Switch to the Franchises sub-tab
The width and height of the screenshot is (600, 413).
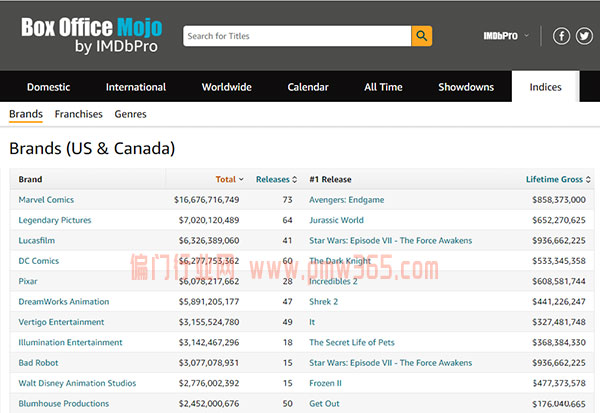(x=78, y=114)
